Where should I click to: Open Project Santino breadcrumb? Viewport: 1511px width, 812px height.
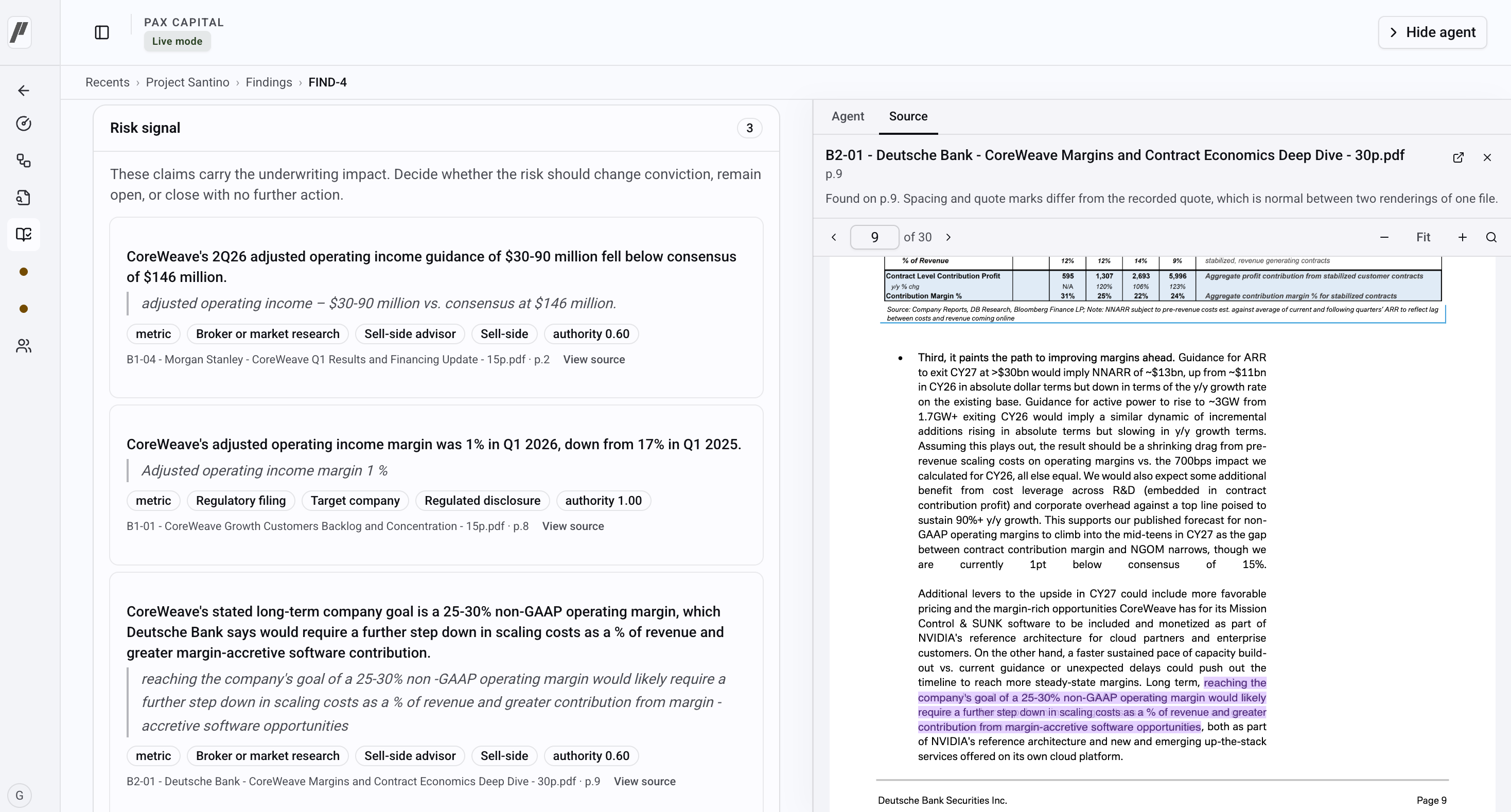tap(188, 82)
